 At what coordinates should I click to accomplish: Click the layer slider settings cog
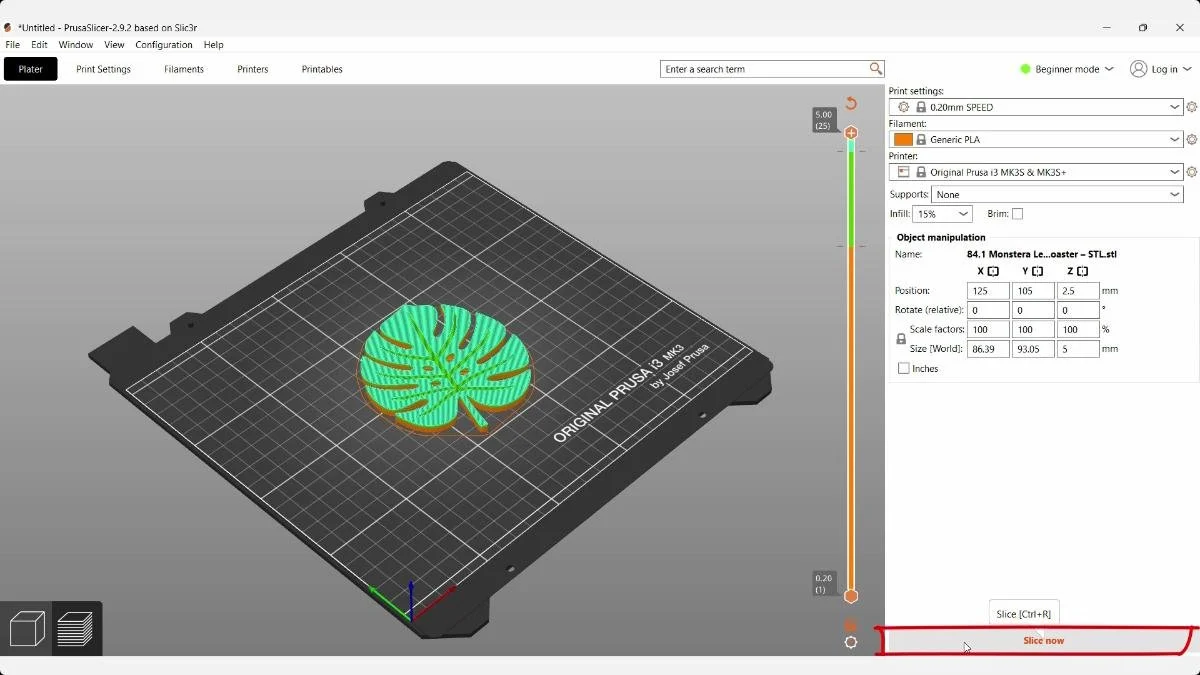pyautogui.click(x=851, y=643)
